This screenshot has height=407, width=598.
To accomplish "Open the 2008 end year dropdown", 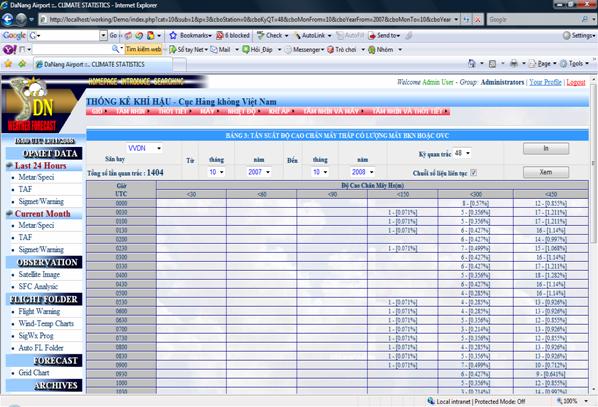I will (362, 172).
